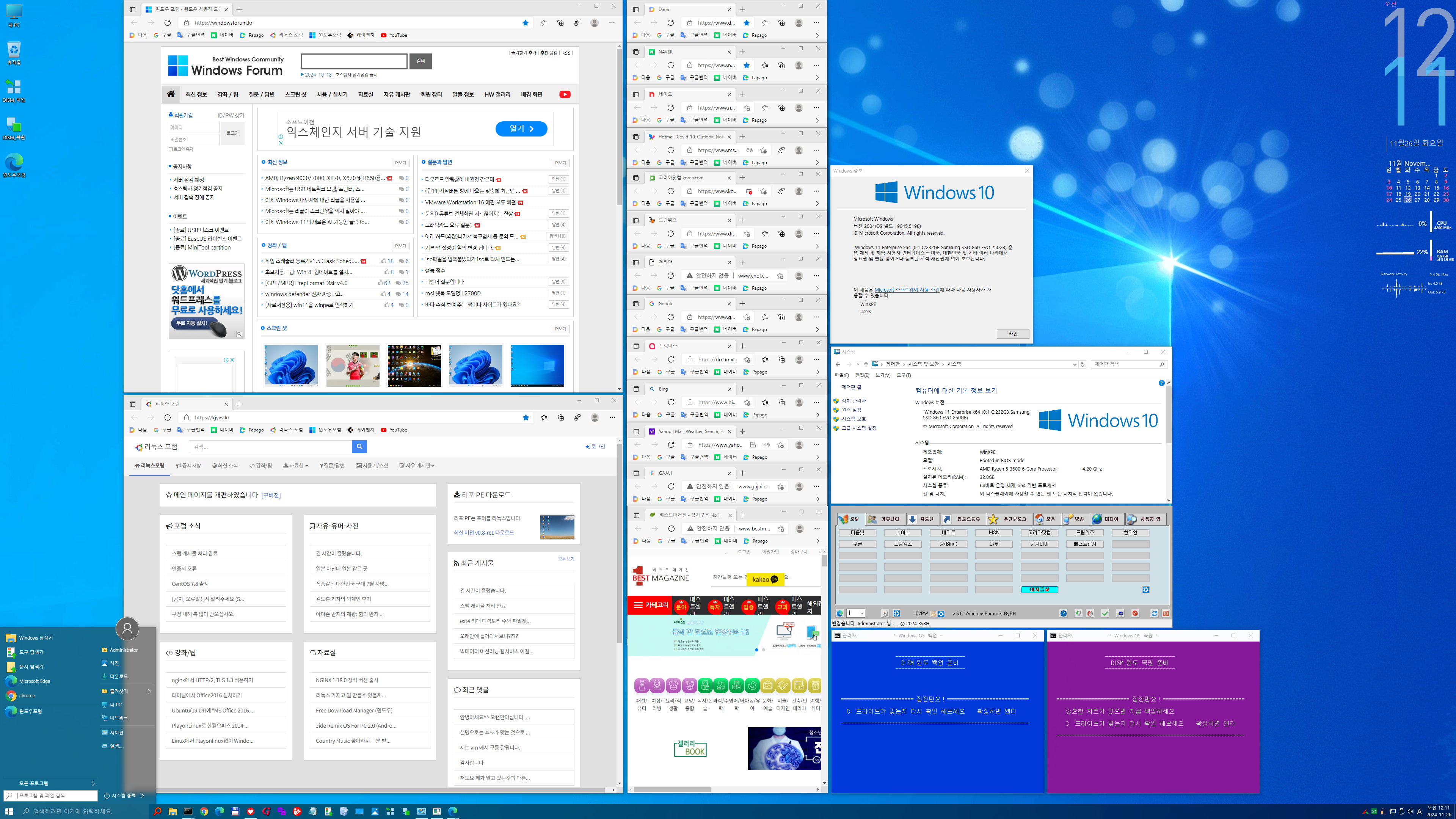Click the Home icon in Windows Forum navigation bar
Image resolution: width=1456 pixels, height=819 pixels.
(171, 94)
